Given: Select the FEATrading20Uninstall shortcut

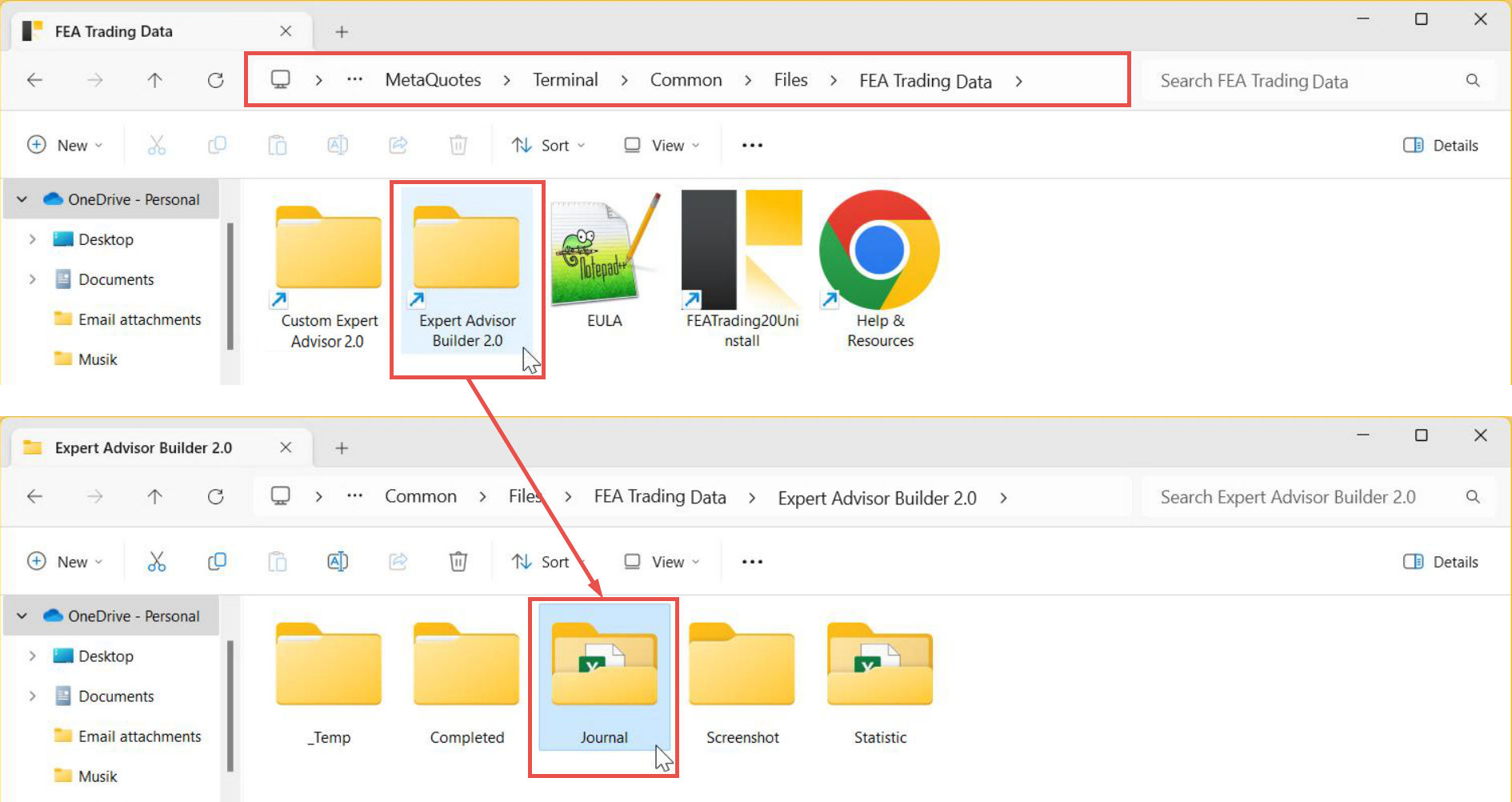Looking at the screenshot, I should (742, 271).
